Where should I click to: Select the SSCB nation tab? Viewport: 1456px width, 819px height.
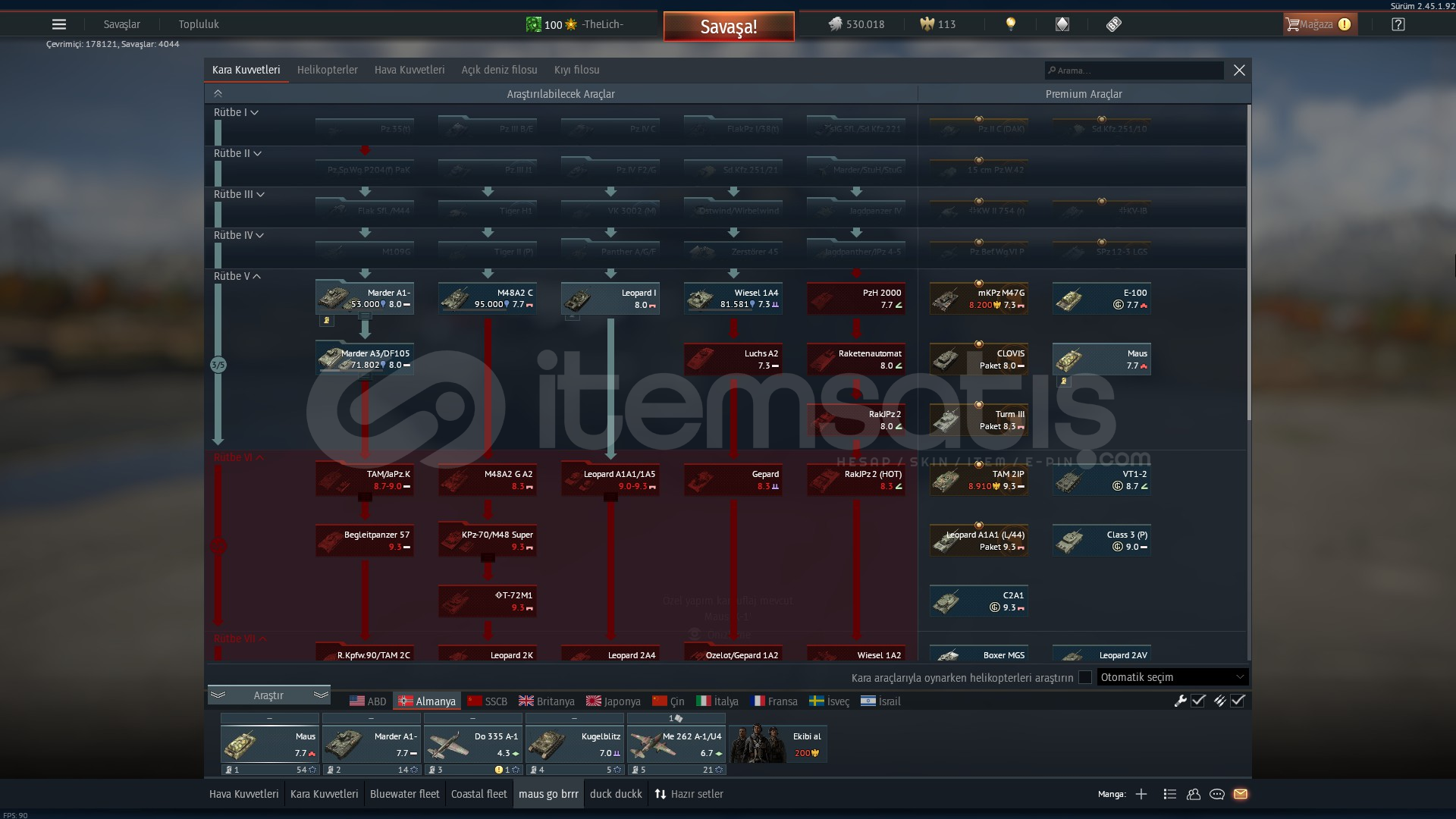(x=488, y=701)
